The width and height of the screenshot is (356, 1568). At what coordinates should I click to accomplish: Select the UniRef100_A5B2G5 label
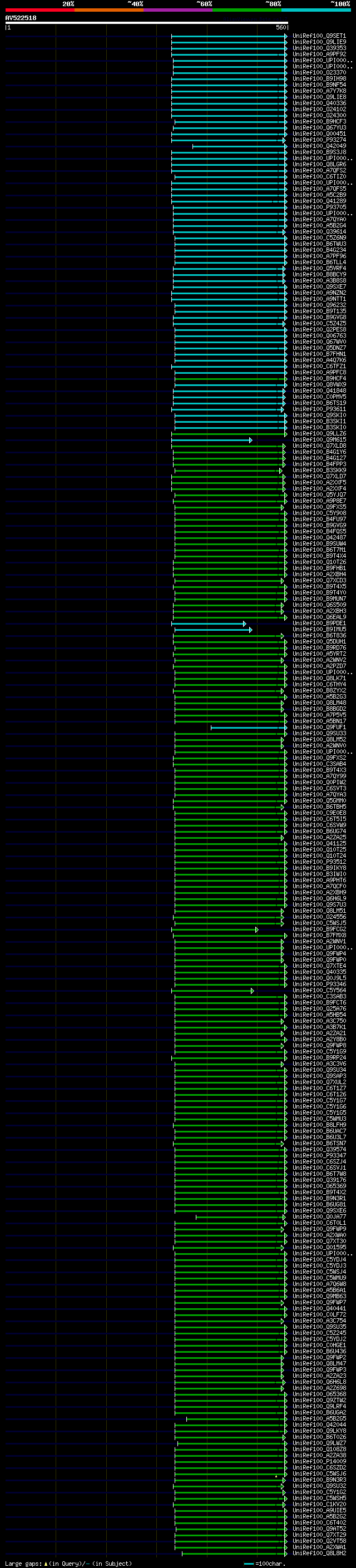click(319, 1419)
